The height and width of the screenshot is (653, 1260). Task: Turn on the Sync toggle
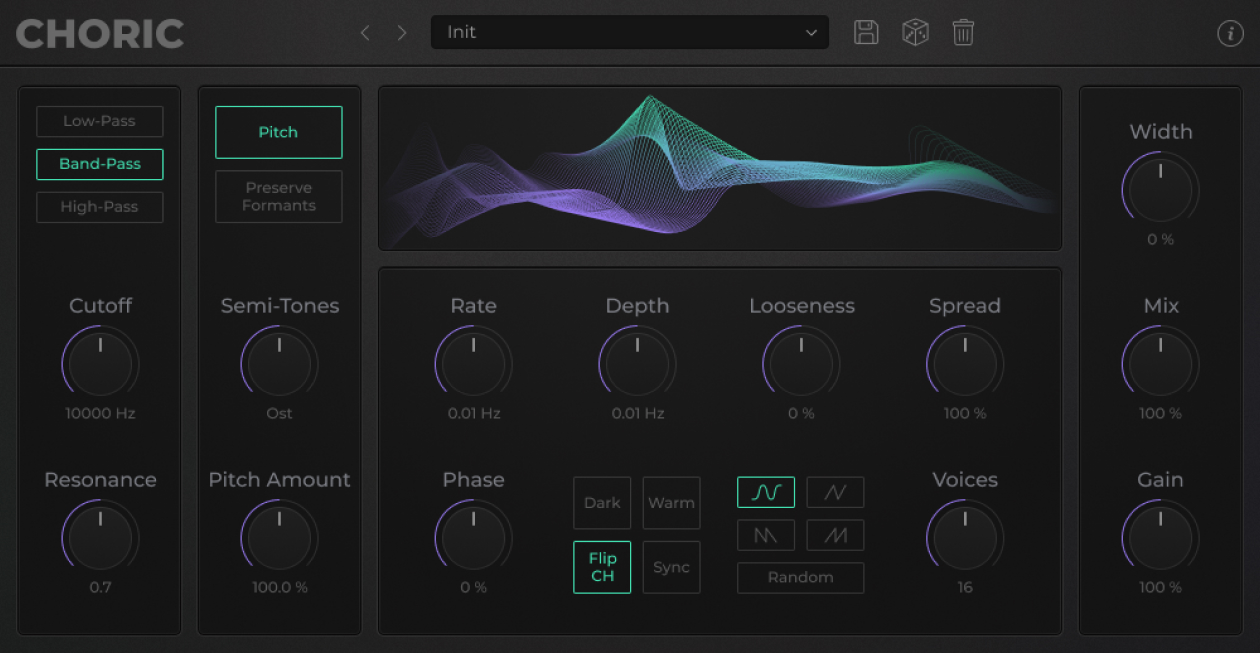pos(671,567)
